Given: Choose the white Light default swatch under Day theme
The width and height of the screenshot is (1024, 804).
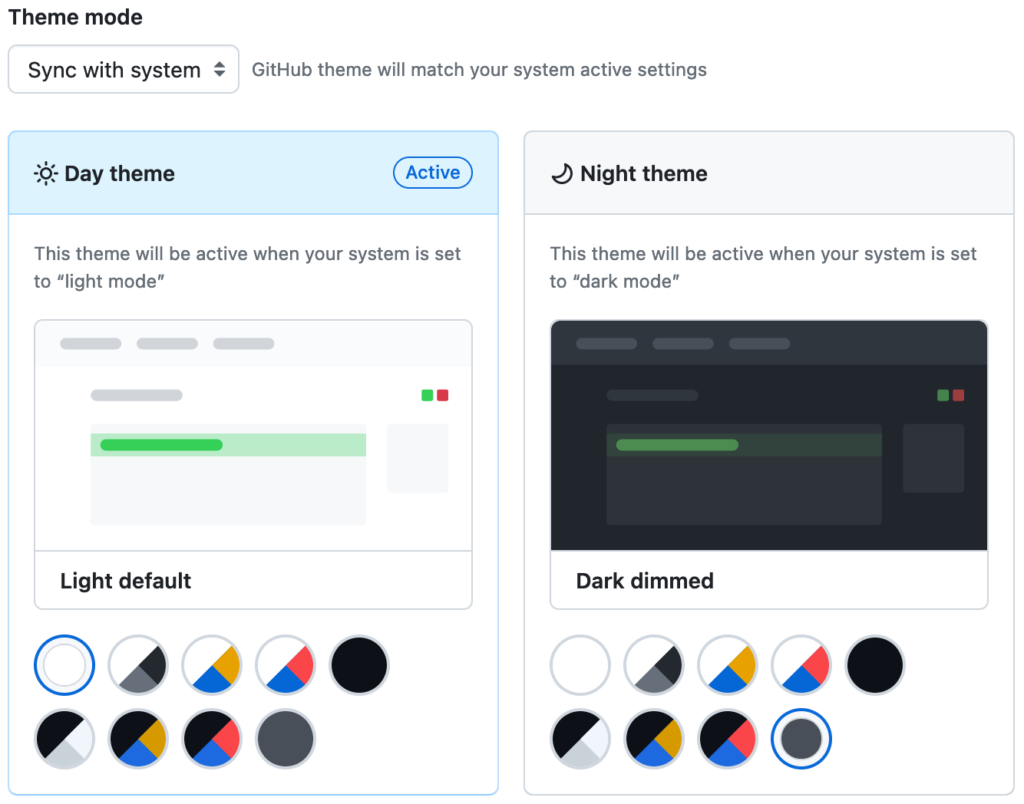Looking at the screenshot, I should pyautogui.click(x=64, y=665).
